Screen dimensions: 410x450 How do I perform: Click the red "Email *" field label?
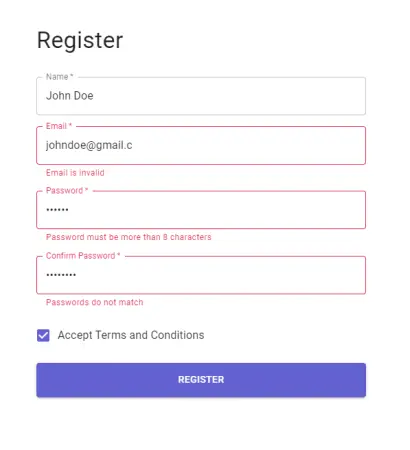[59, 126]
